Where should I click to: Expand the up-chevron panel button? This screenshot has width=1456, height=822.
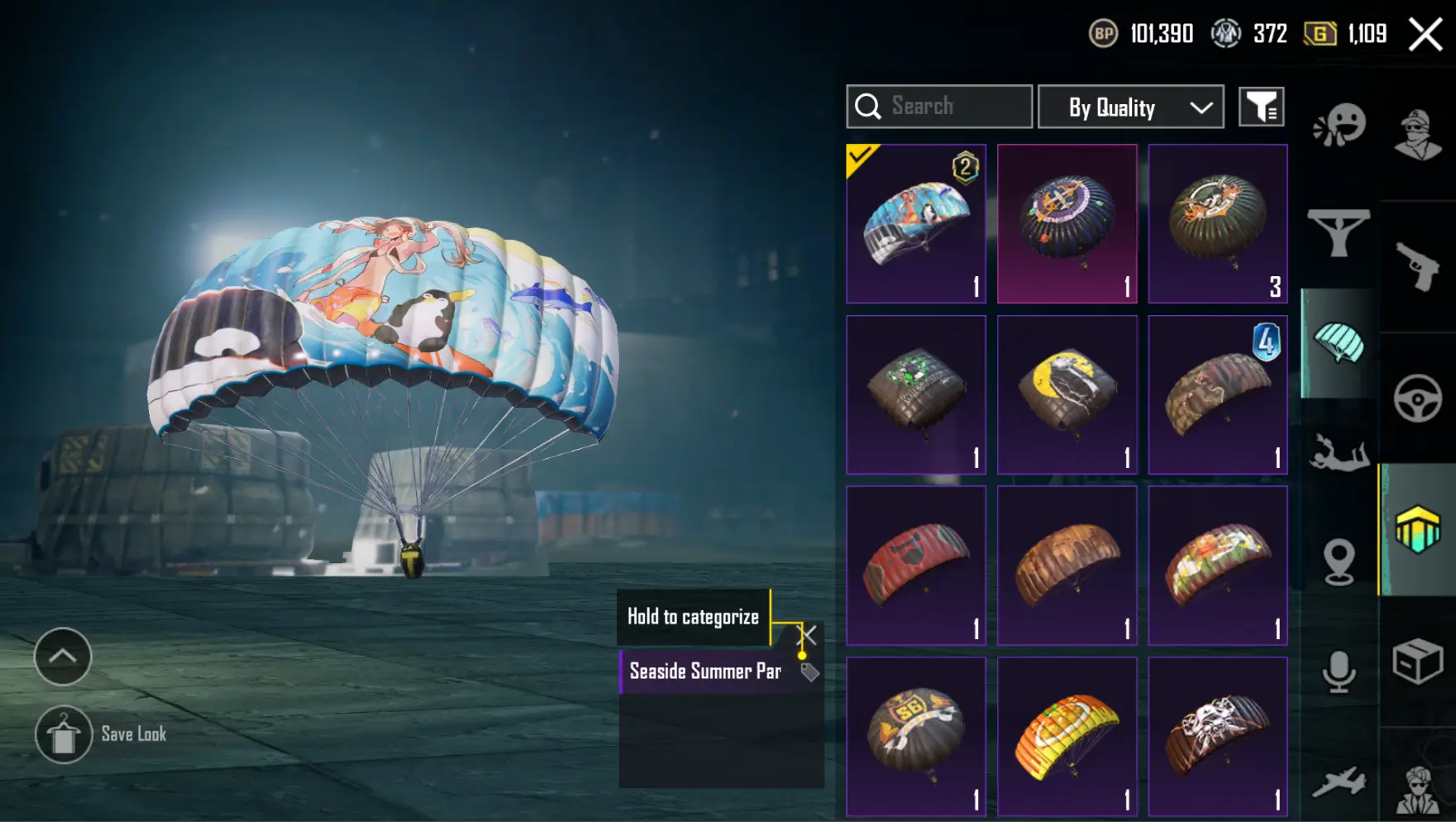(63, 657)
